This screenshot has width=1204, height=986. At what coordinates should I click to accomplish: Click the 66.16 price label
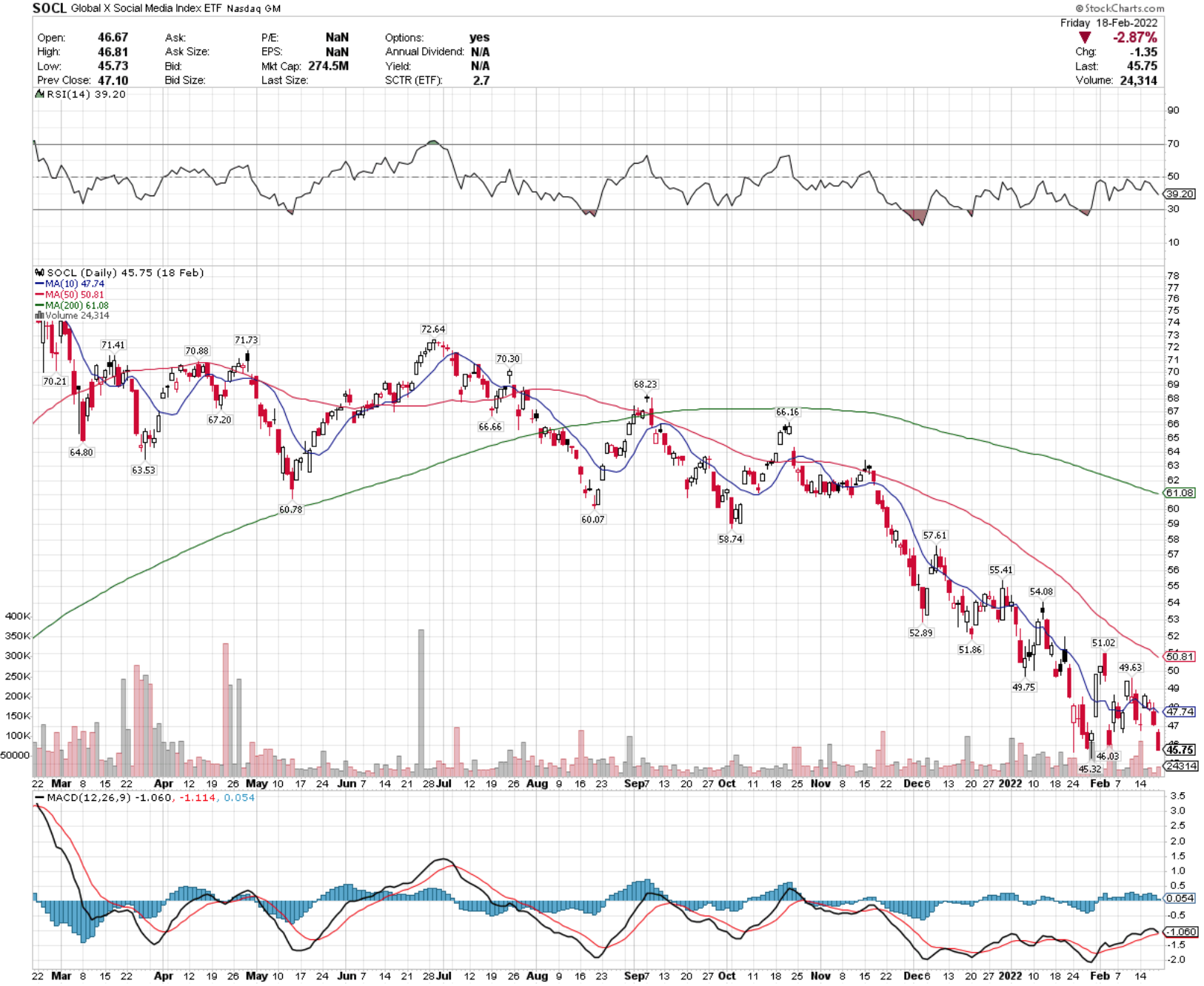(x=787, y=412)
